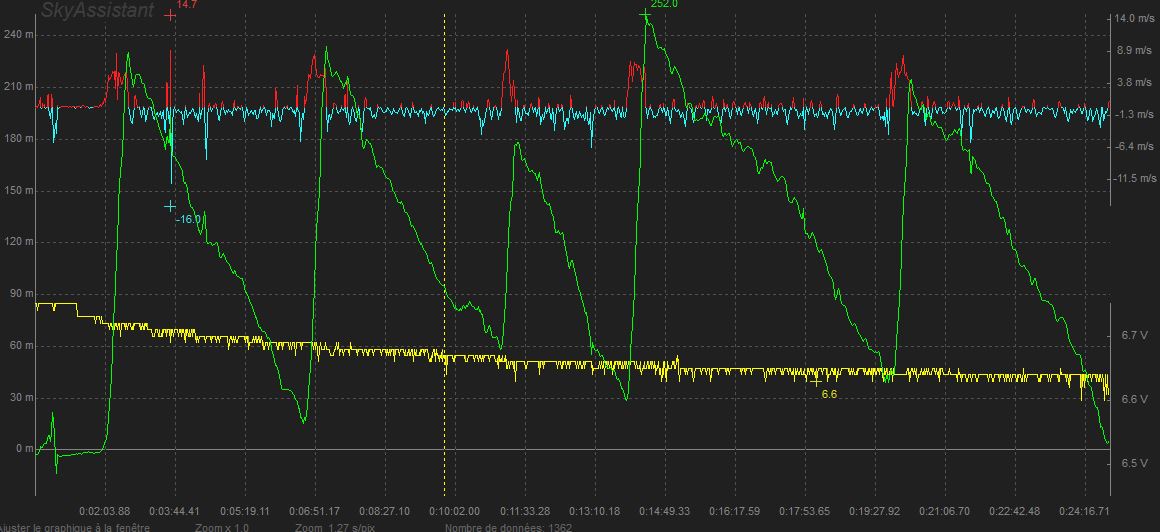Image resolution: width=1160 pixels, height=532 pixels.
Task: Click the 6.6 V voltage axis label
Action: (1134, 400)
